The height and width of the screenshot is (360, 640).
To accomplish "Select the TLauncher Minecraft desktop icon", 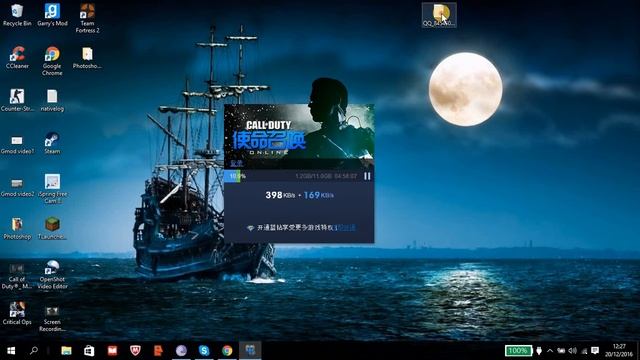I will (52, 228).
